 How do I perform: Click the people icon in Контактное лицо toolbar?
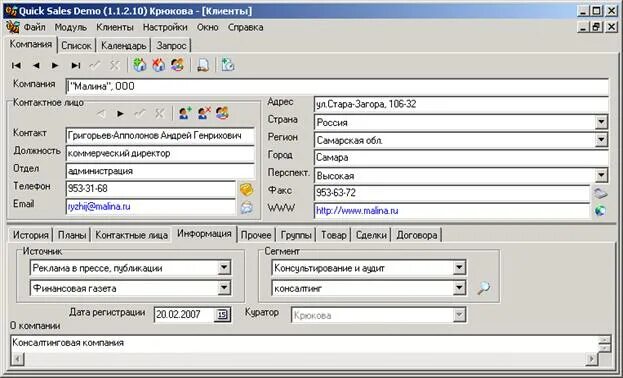point(222,113)
